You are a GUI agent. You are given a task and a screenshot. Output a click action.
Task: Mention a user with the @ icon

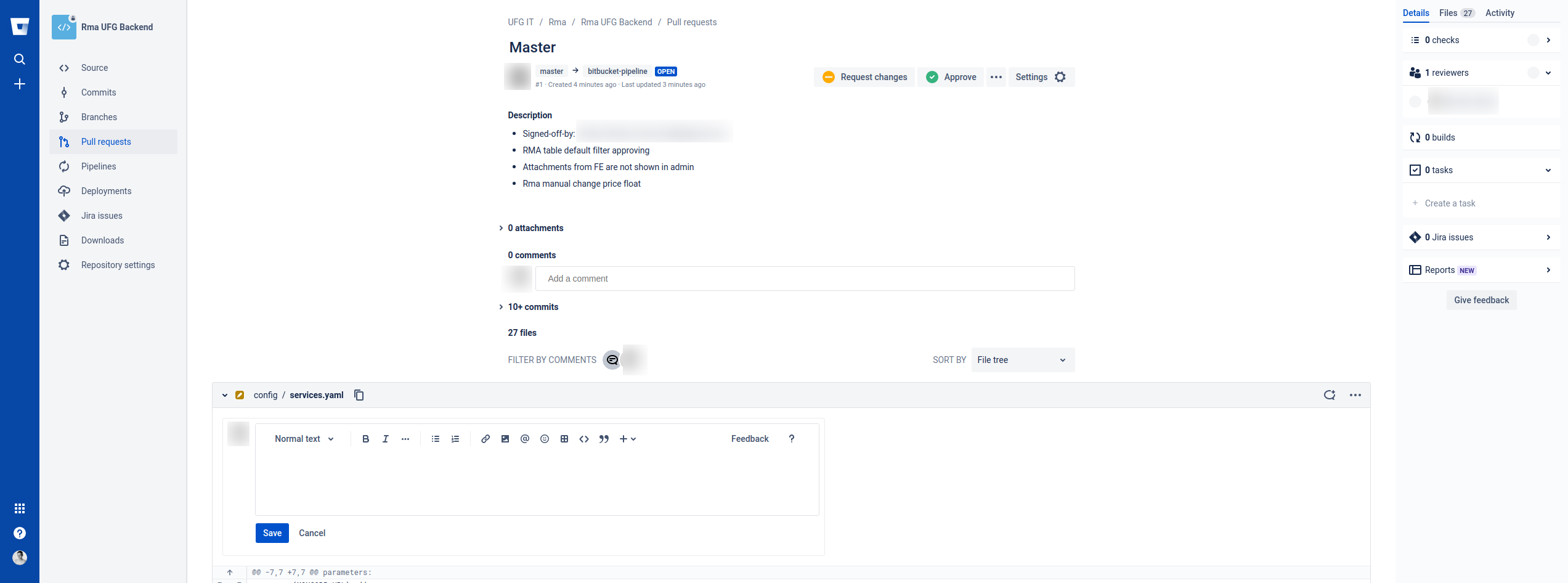coord(524,439)
